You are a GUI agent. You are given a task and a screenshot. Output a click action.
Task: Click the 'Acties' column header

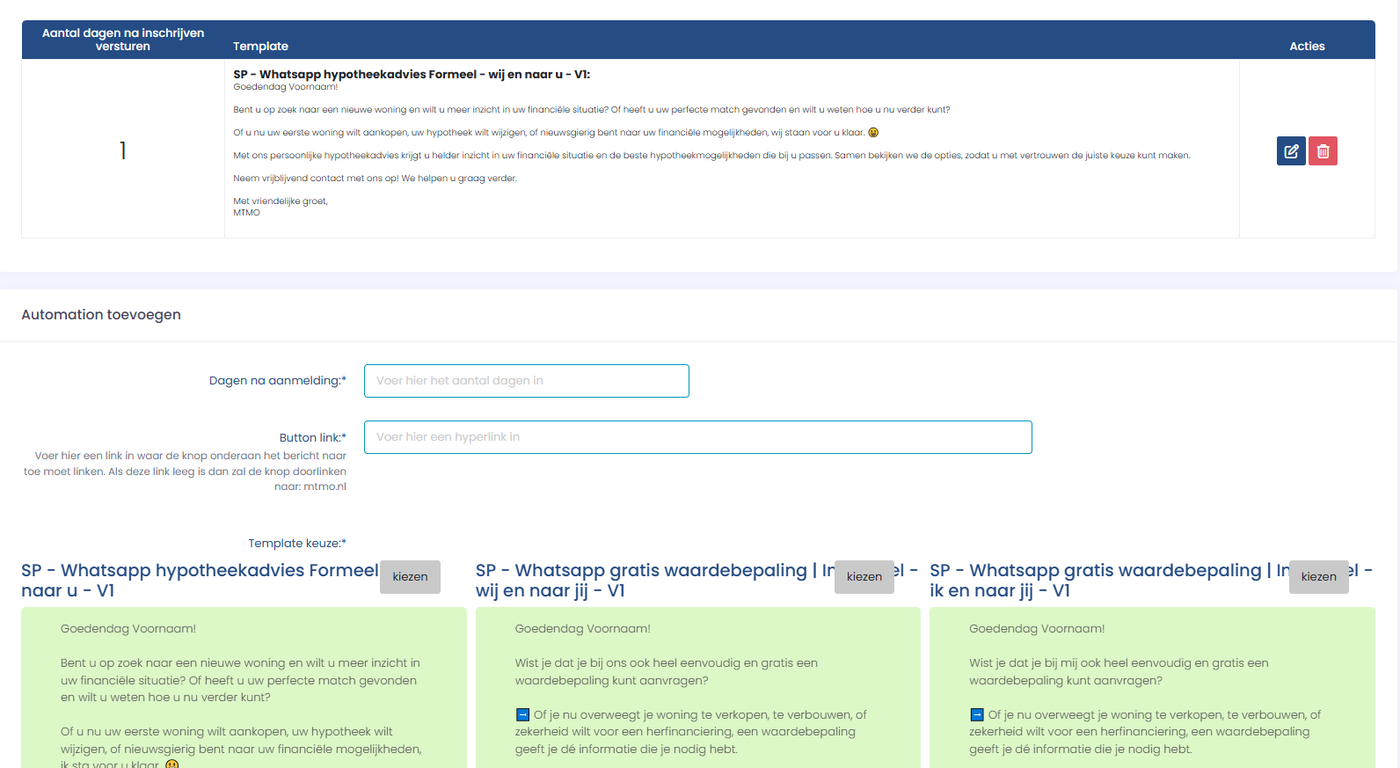point(1307,46)
